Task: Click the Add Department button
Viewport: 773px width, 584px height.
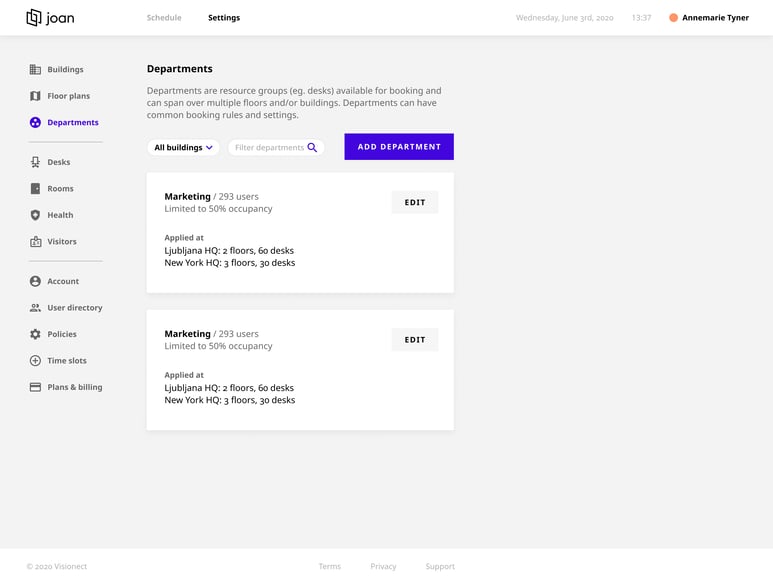Action: tap(399, 147)
